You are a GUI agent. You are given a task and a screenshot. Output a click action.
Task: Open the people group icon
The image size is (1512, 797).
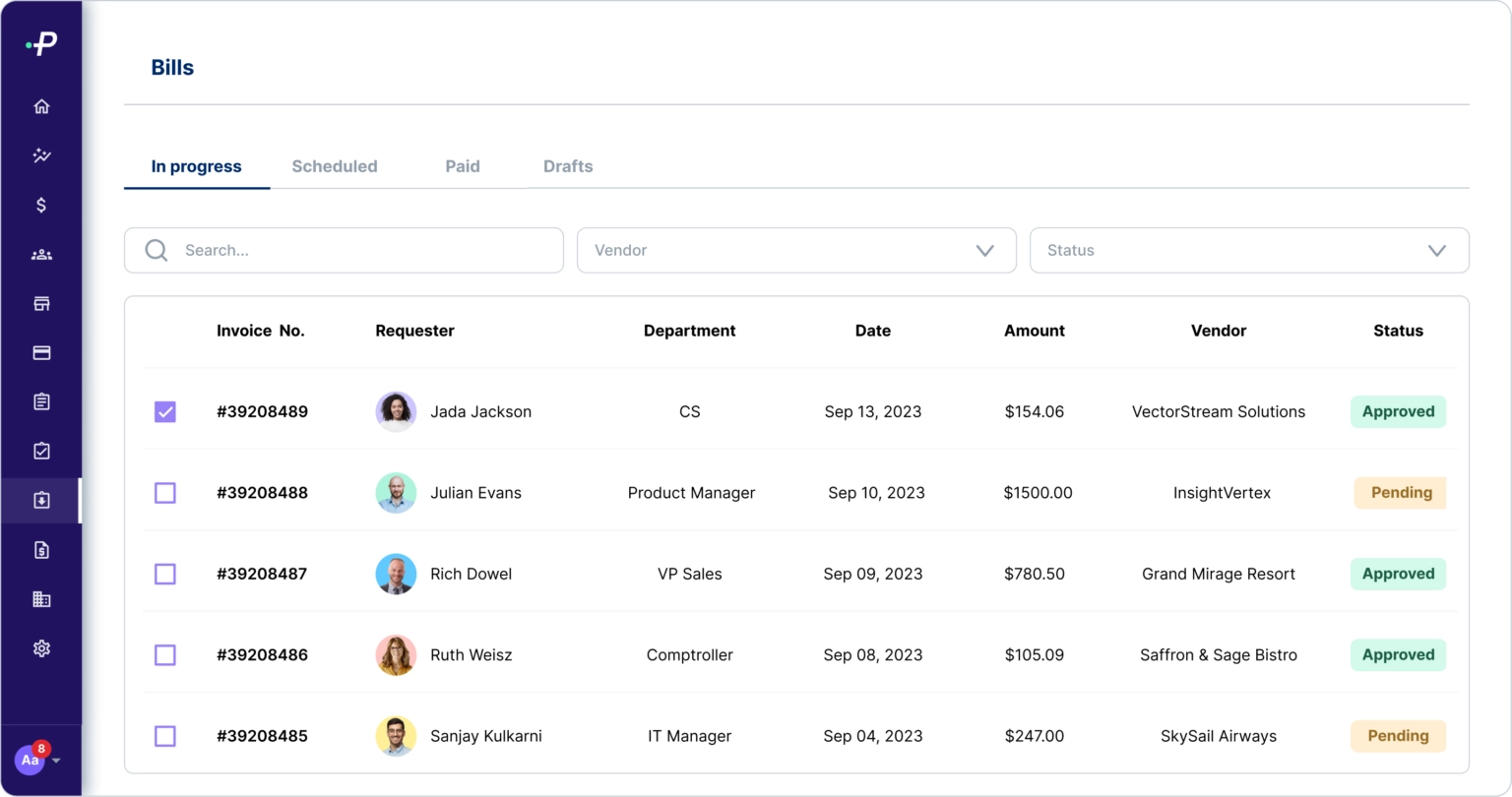point(41,255)
